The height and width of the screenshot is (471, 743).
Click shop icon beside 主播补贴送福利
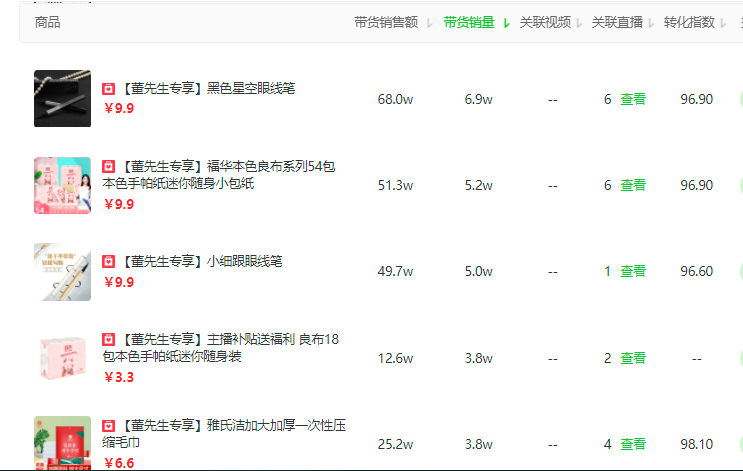coord(109,339)
